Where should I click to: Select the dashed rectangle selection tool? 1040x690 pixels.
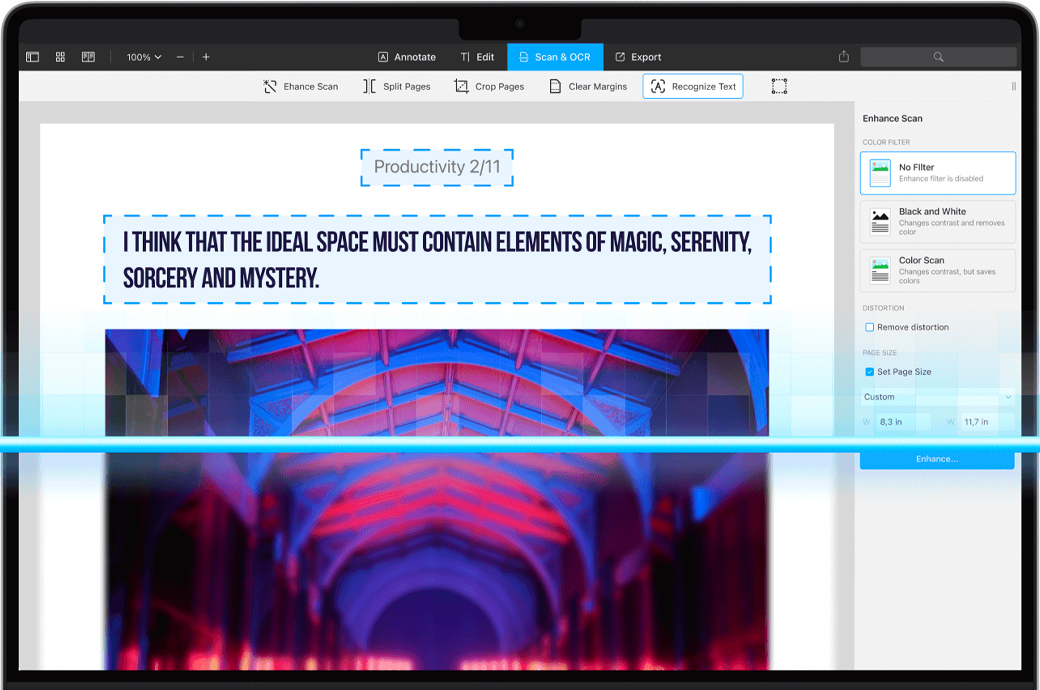click(x=779, y=87)
